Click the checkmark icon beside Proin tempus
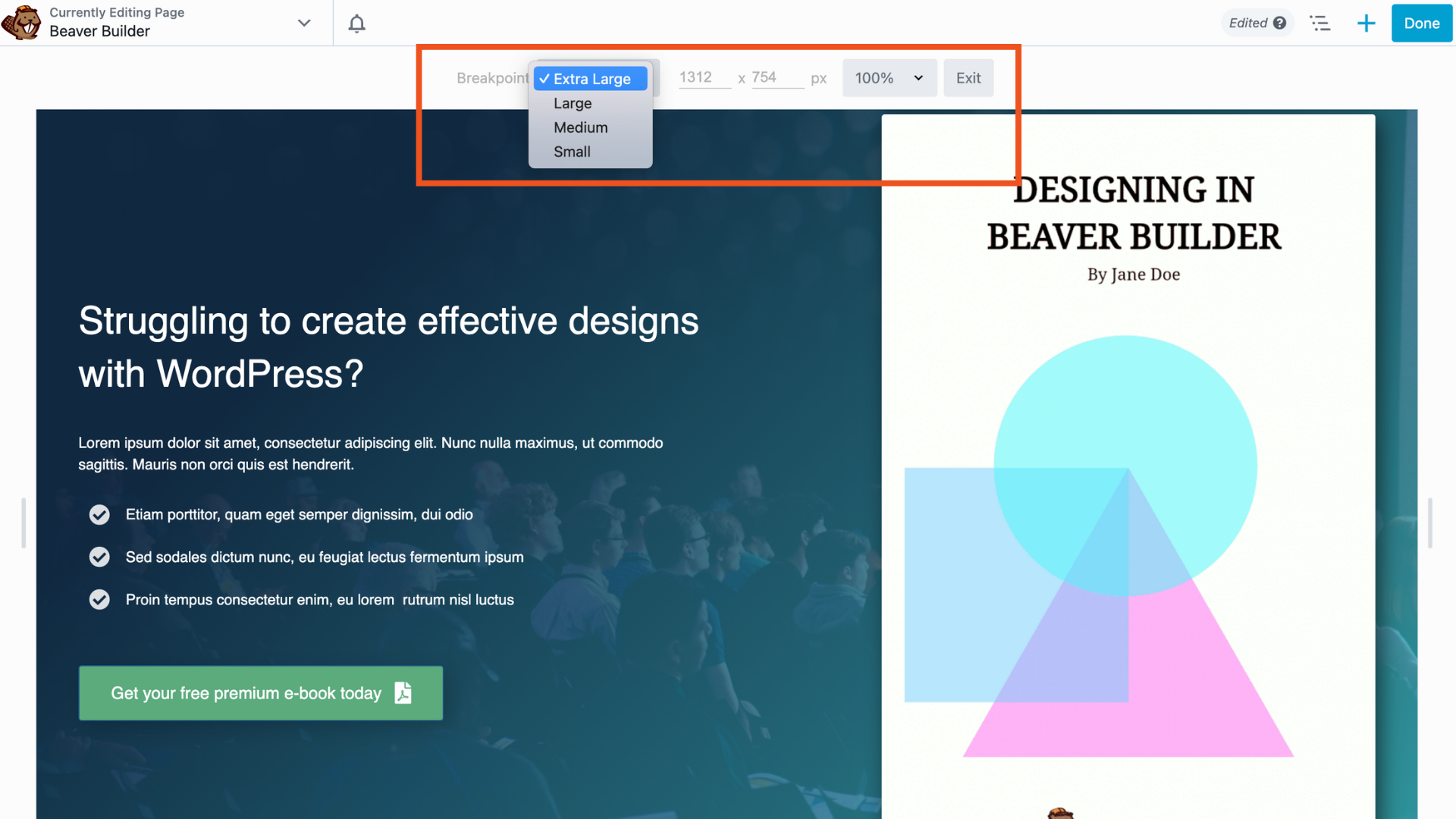 tap(99, 600)
